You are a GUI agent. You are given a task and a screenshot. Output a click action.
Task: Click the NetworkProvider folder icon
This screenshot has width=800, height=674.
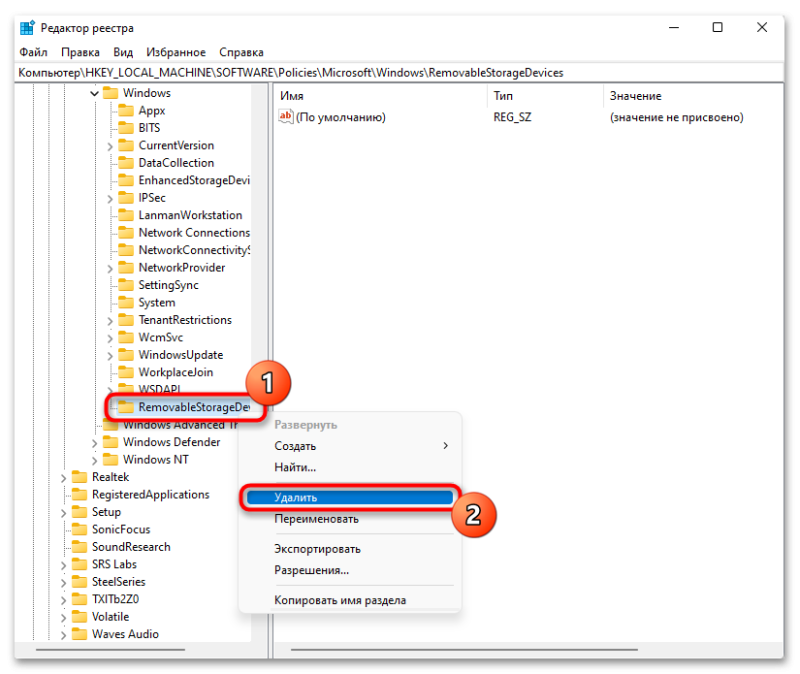tap(126, 267)
